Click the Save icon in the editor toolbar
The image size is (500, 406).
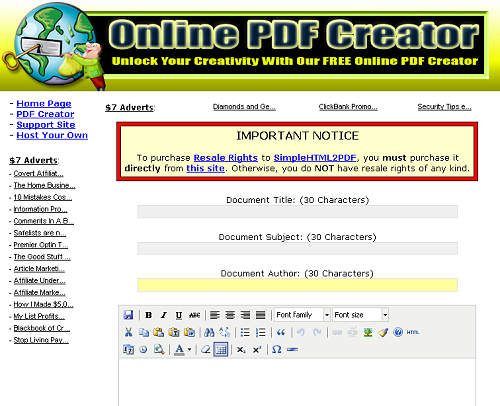pos(128,315)
